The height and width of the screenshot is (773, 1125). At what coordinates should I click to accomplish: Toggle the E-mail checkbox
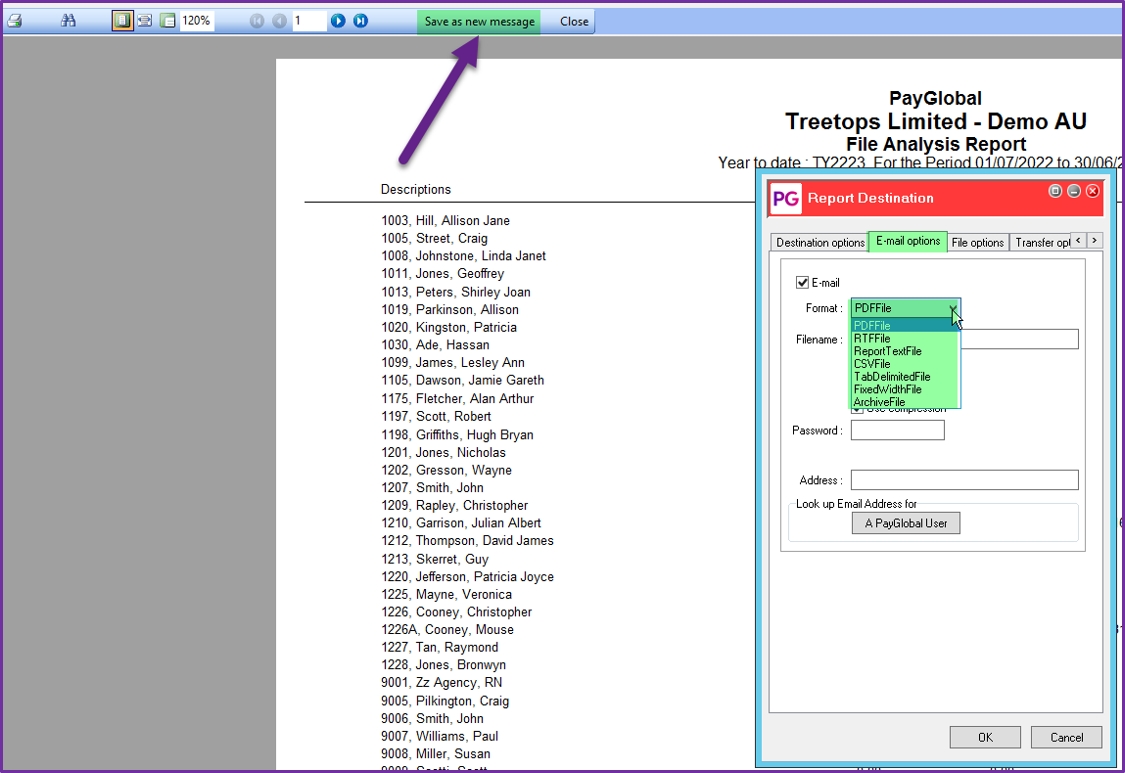(802, 283)
